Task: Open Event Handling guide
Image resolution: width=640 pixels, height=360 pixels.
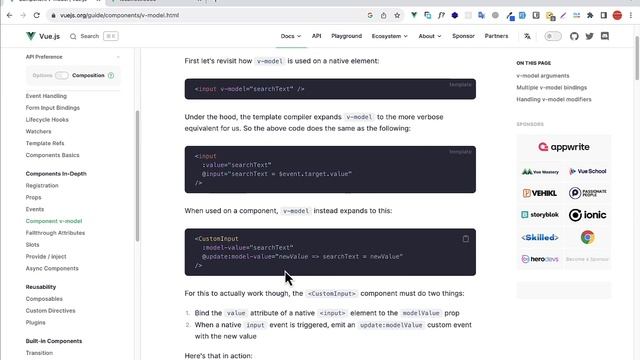Action: [x=46, y=96]
